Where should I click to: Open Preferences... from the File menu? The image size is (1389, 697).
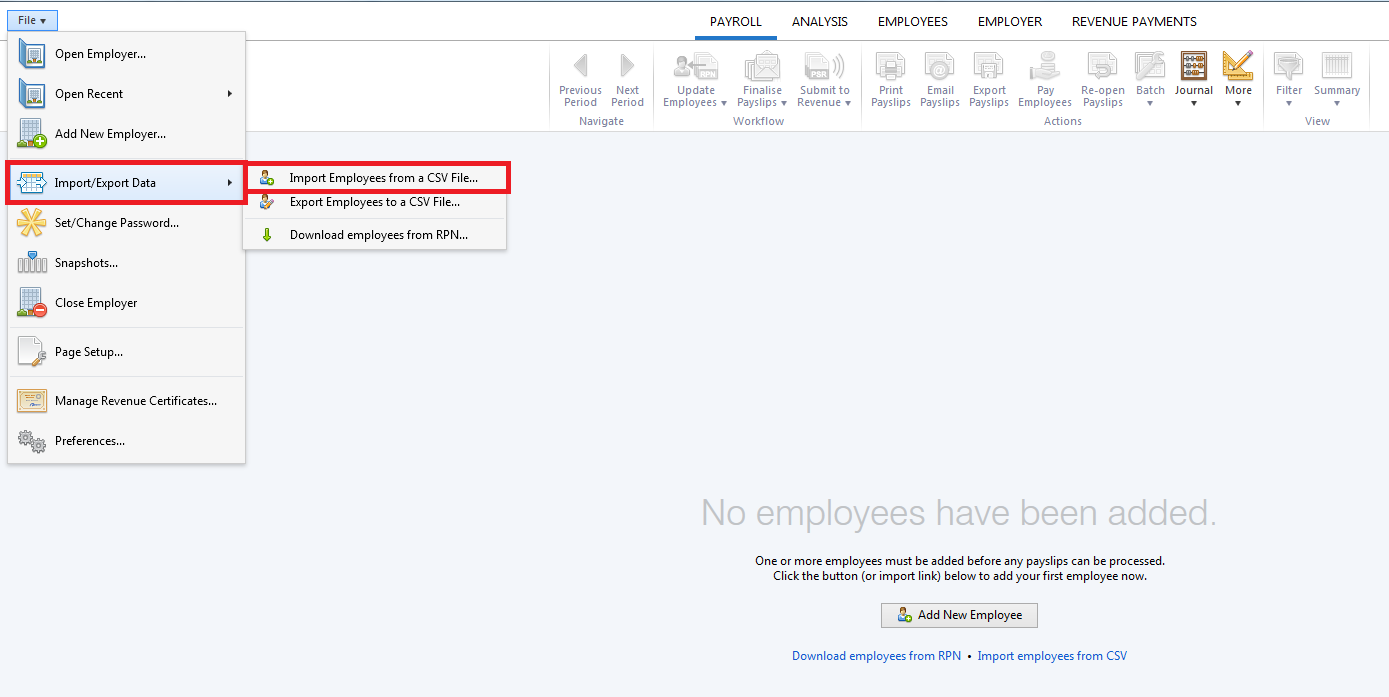tap(126, 441)
